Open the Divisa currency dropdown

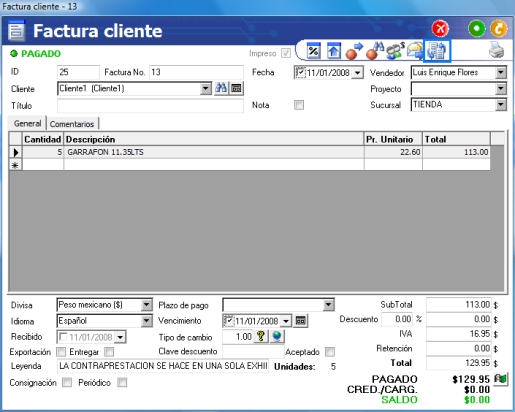(146, 305)
